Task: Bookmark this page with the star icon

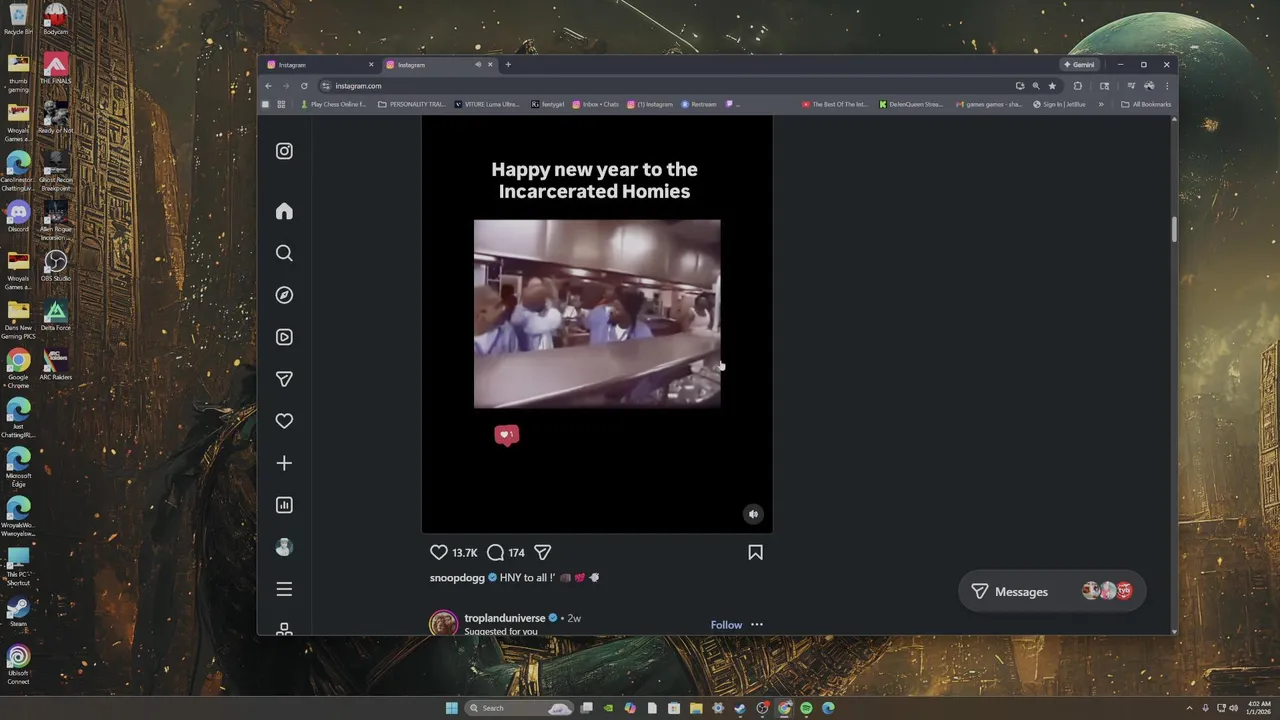Action: tap(1052, 86)
